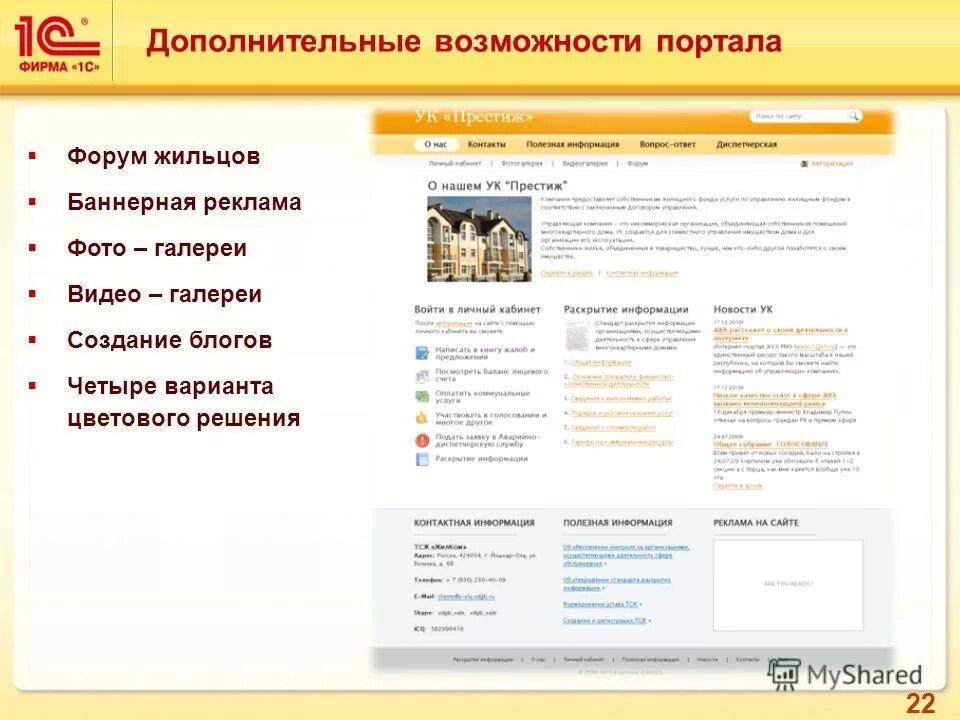
Task: Open the complaints book via its notebook icon
Action: coord(423,351)
